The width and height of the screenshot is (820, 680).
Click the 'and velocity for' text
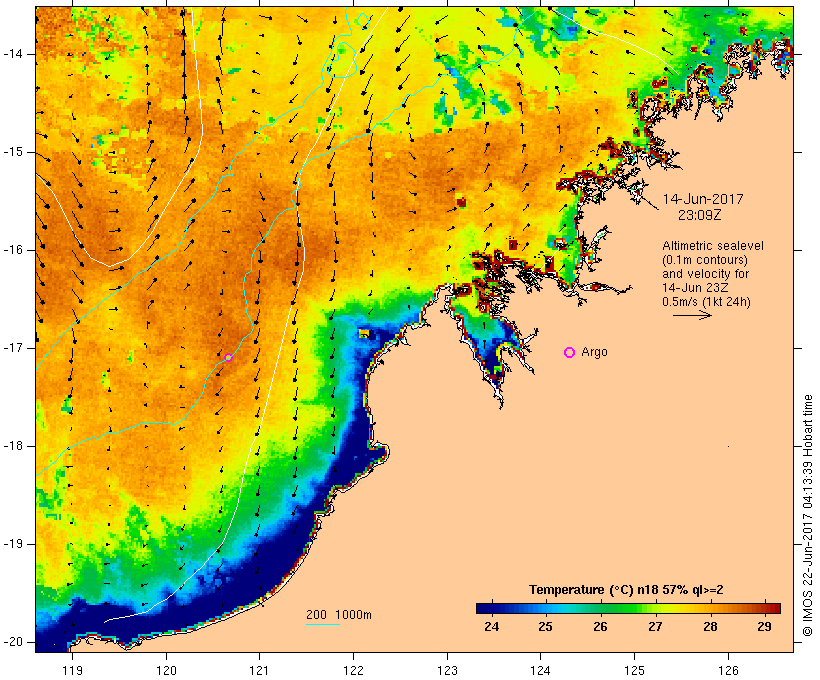pos(705,274)
